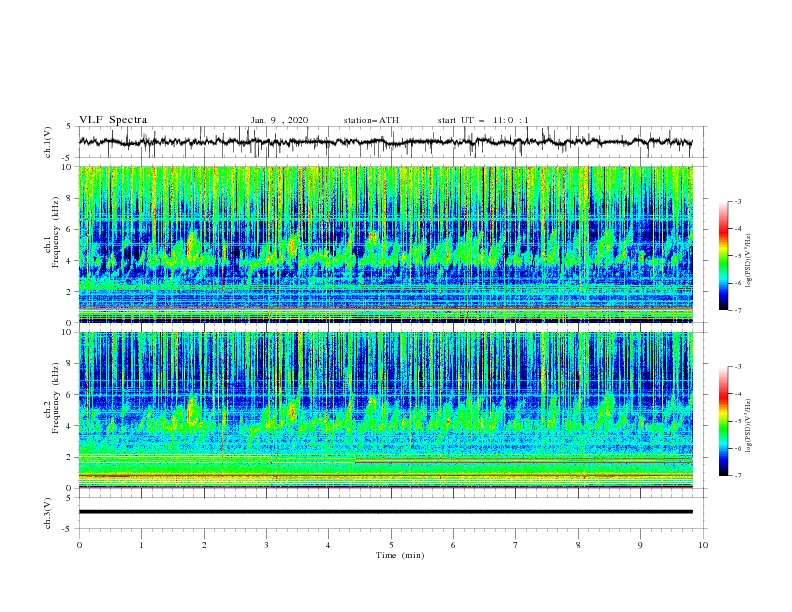Click the time axis tick label "3"

(x=266, y=545)
